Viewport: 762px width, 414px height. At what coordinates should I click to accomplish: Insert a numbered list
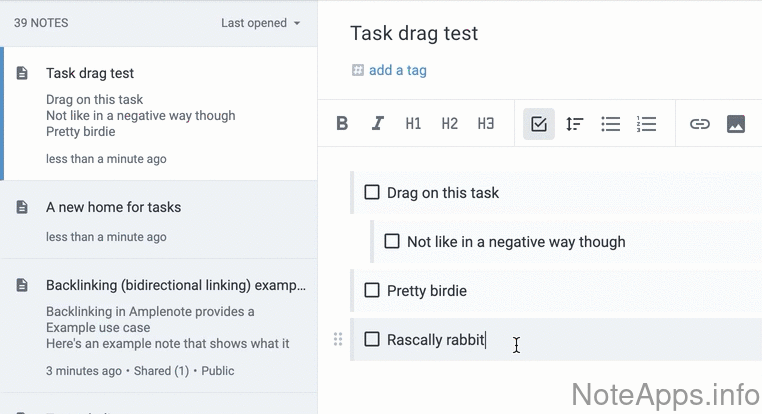click(x=646, y=124)
